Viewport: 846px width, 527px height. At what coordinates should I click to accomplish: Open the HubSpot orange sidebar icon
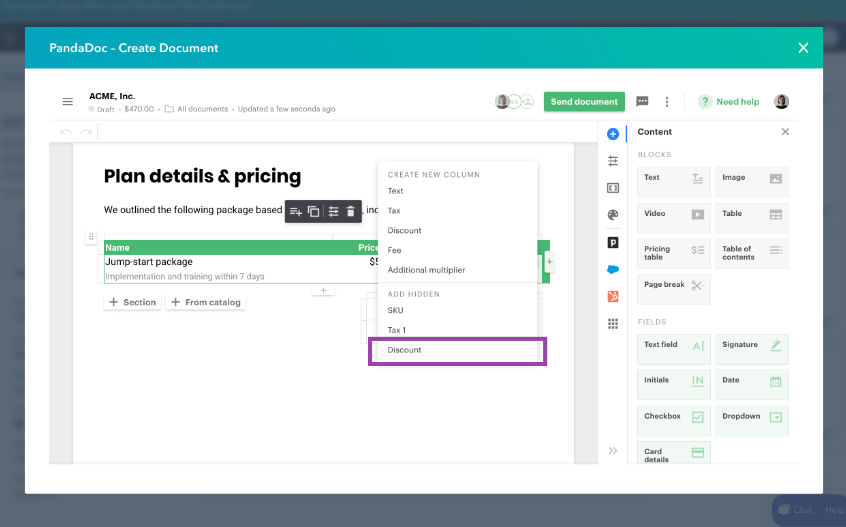pos(613,296)
